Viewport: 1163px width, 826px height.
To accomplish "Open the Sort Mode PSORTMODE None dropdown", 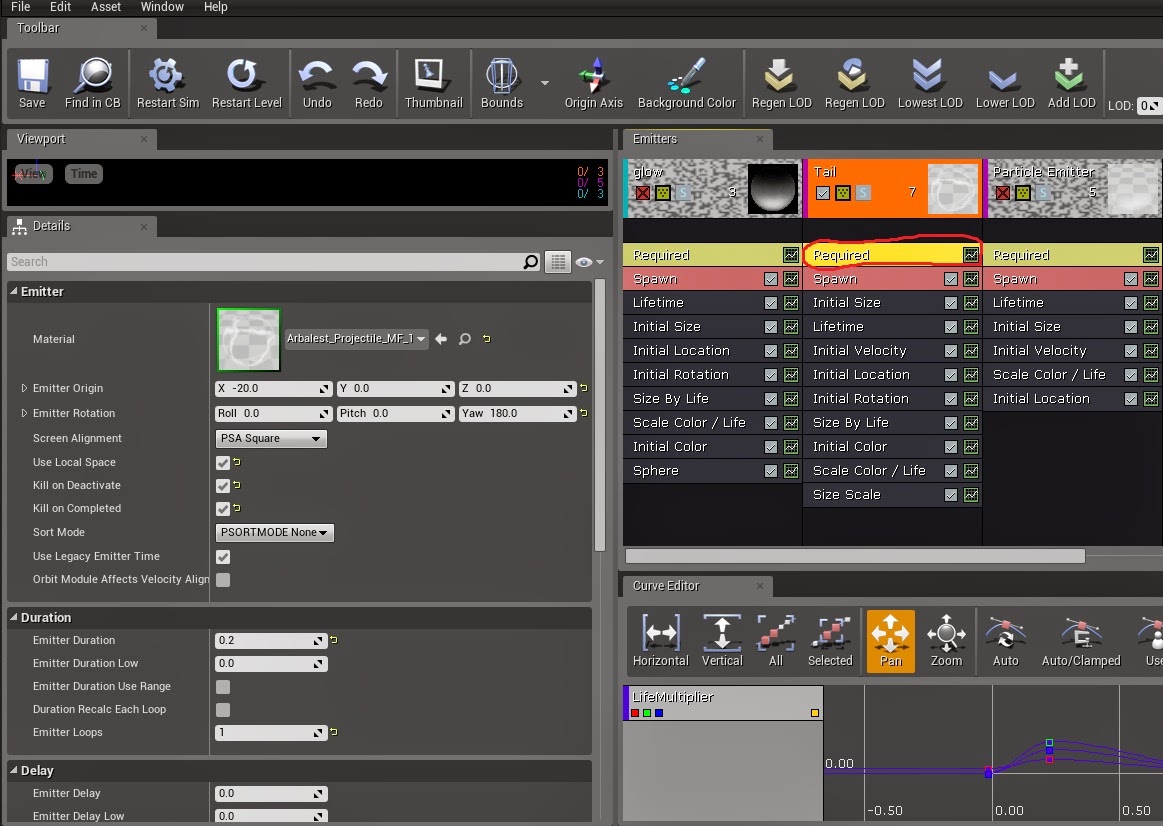I will coord(274,532).
